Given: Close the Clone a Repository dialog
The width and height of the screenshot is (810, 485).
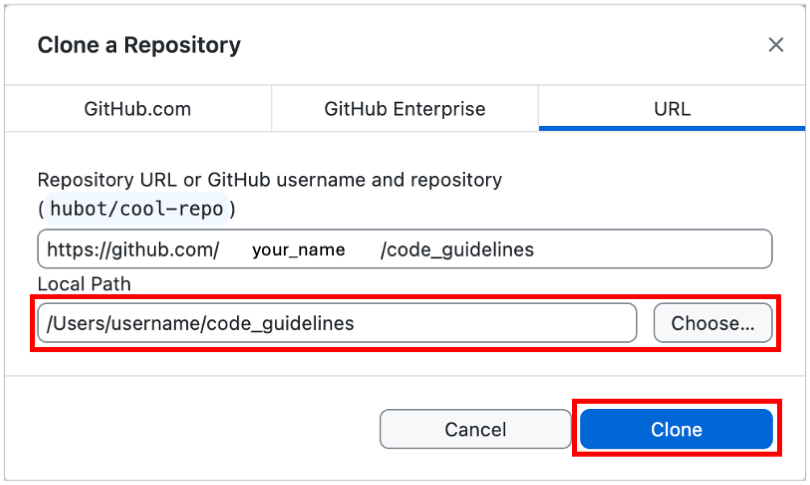Looking at the screenshot, I should (x=775, y=45).
